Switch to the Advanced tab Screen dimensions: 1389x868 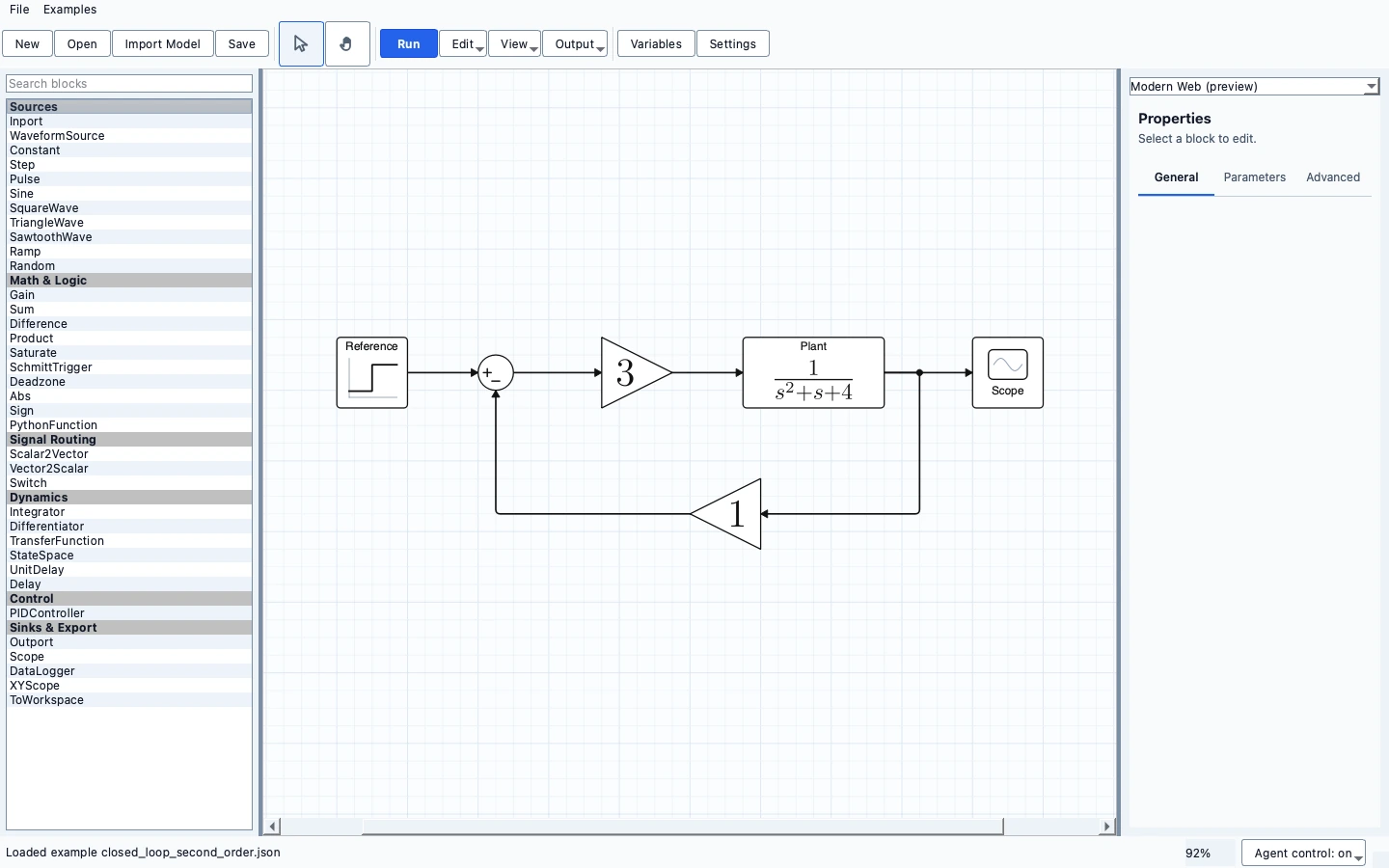coord(1333,177)
